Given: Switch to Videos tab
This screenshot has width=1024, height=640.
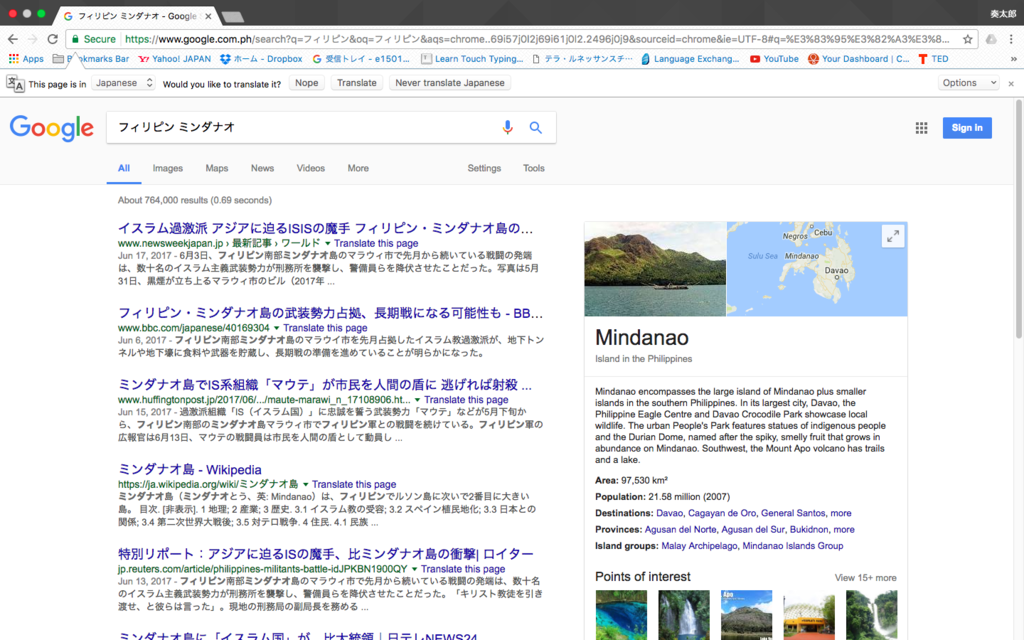Looking at the screenshot, I should click(311, 168).
